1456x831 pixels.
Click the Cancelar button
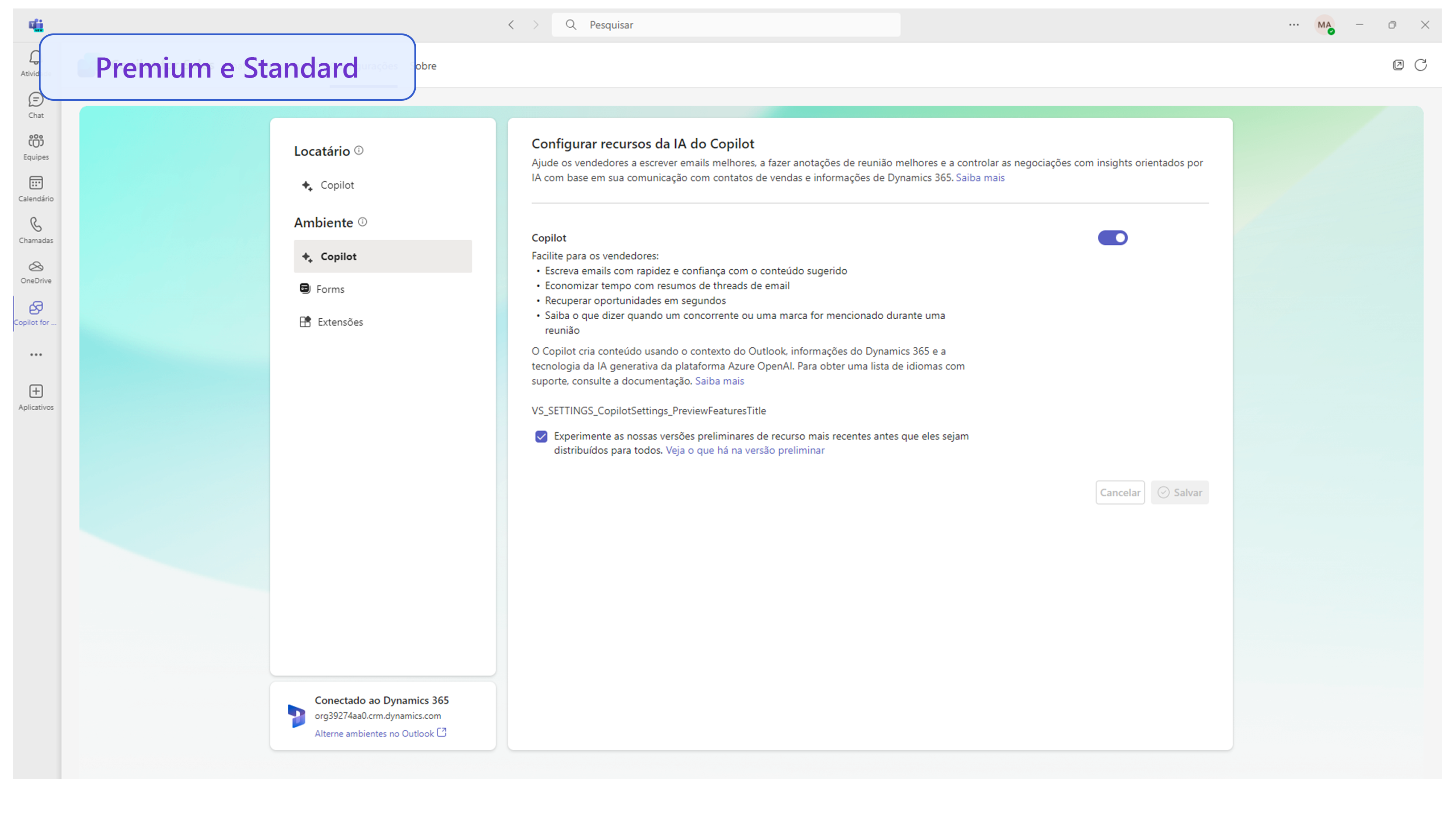(x=1120, y=492)
